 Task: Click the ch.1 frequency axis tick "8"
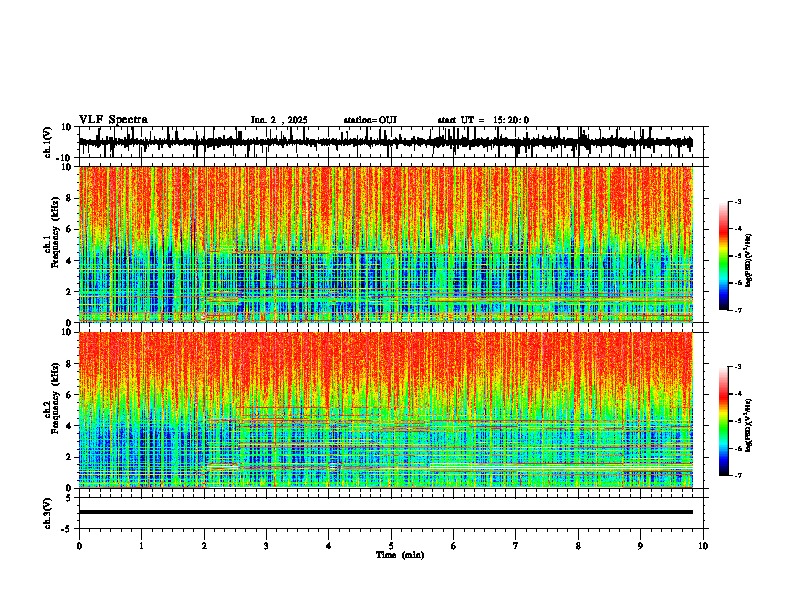pos(69,198)
